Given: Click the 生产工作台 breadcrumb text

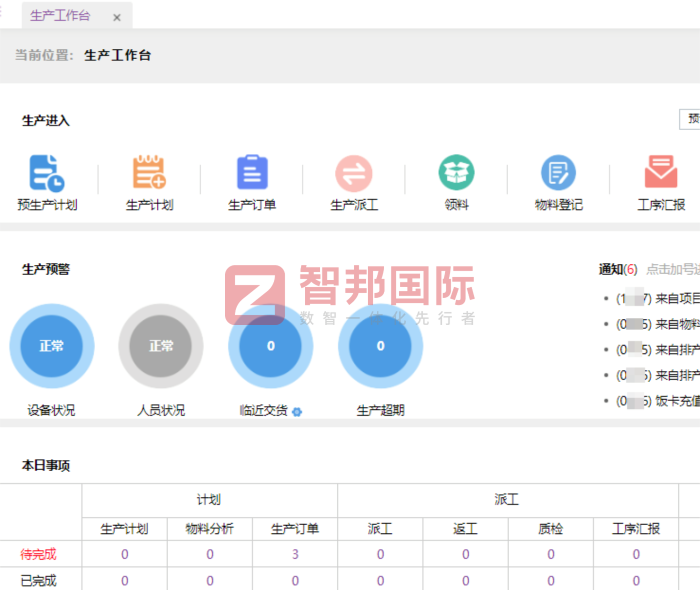Looking at the screenshot, I should [x=118, y=55].
